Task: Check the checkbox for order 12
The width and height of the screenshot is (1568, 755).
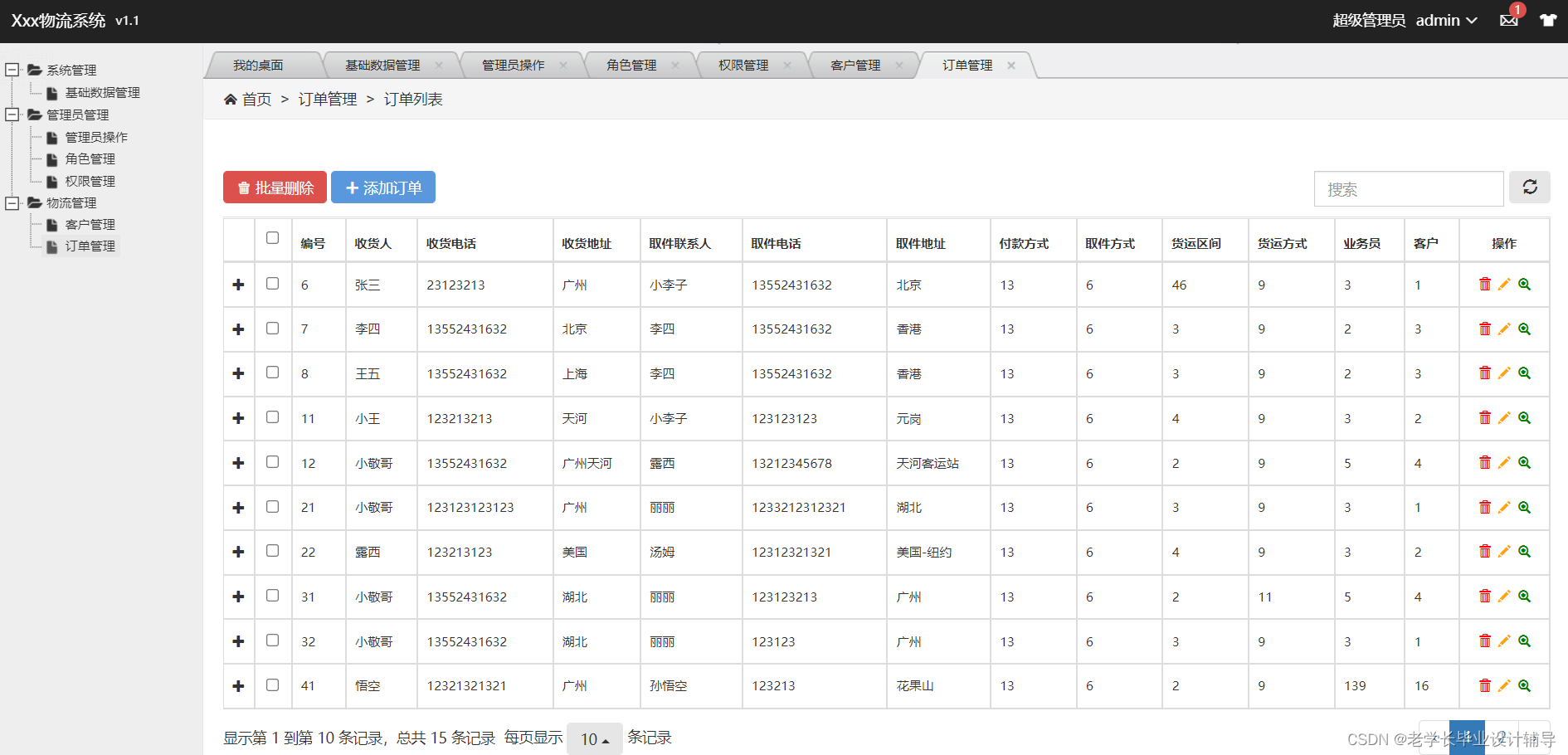Action: pos(272,462)
